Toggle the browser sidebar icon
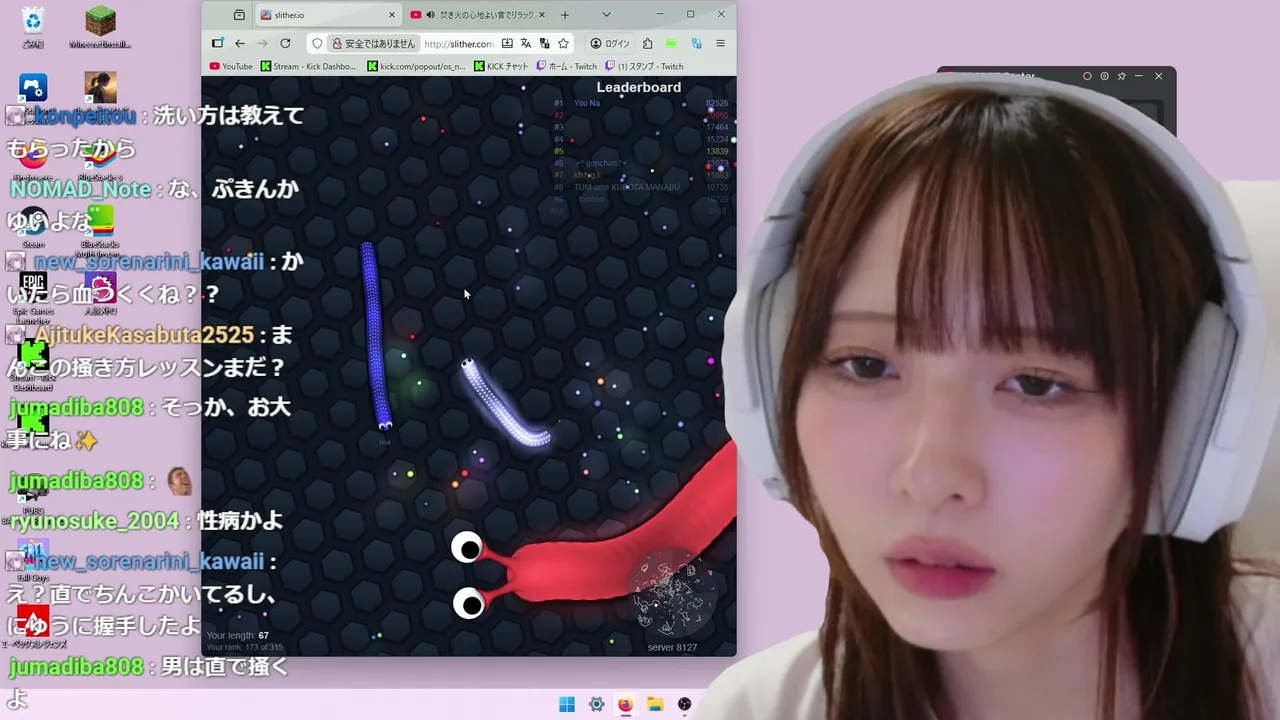 tap(217, 43)
